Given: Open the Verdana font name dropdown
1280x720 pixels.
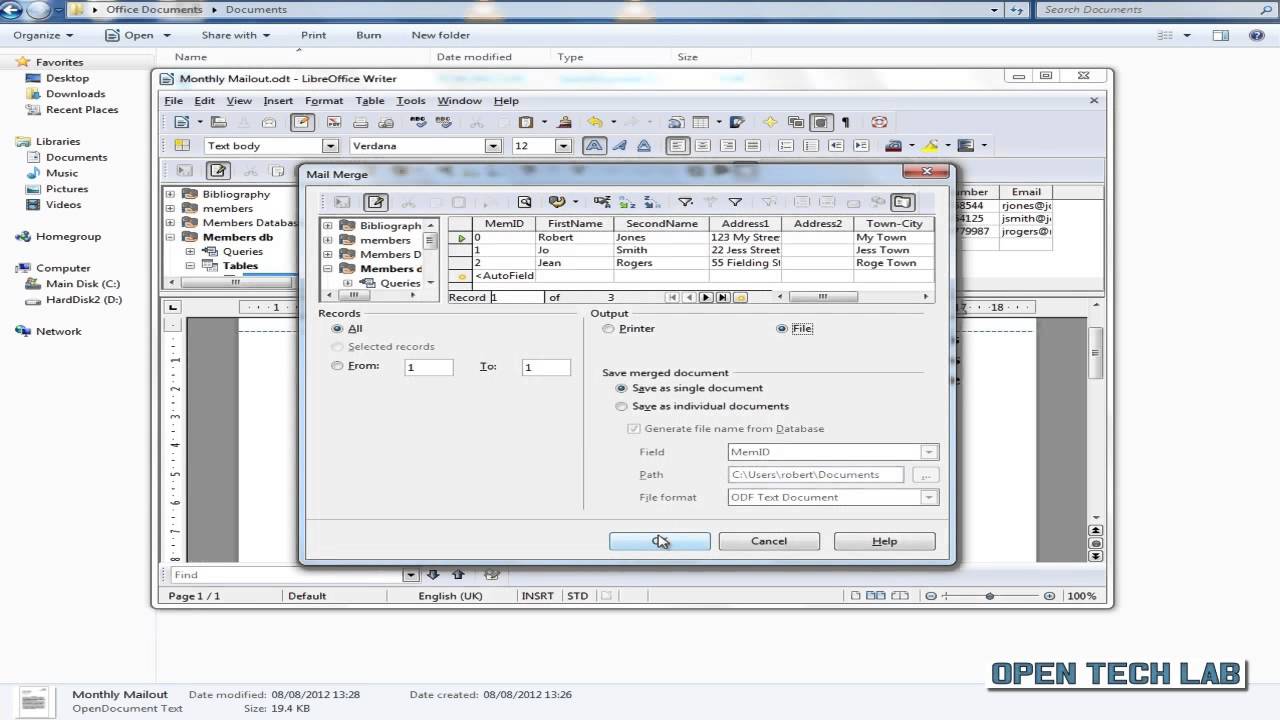Looking at the screenshot, I should click(493, 146).
